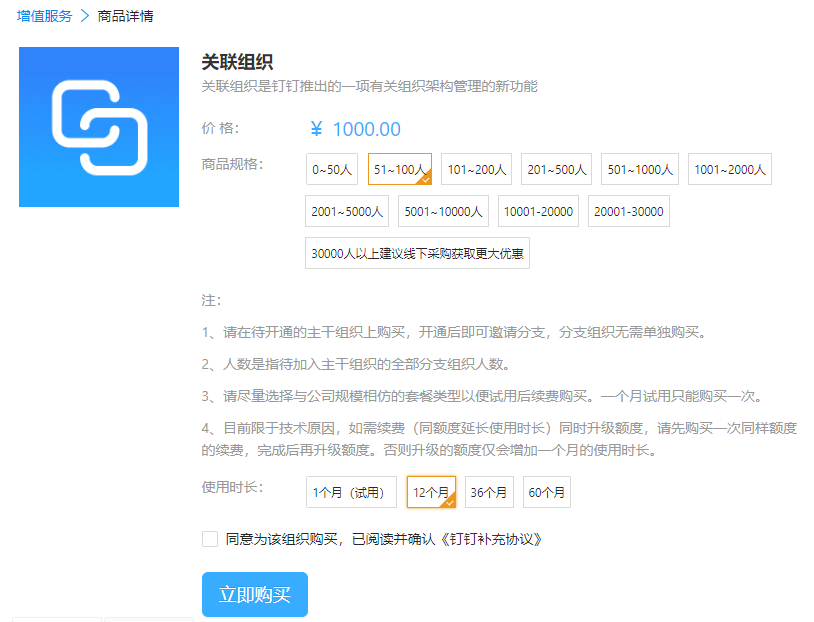814x622 pixels.
Task: Click the 商品规格 label
Action: [233, 164]
